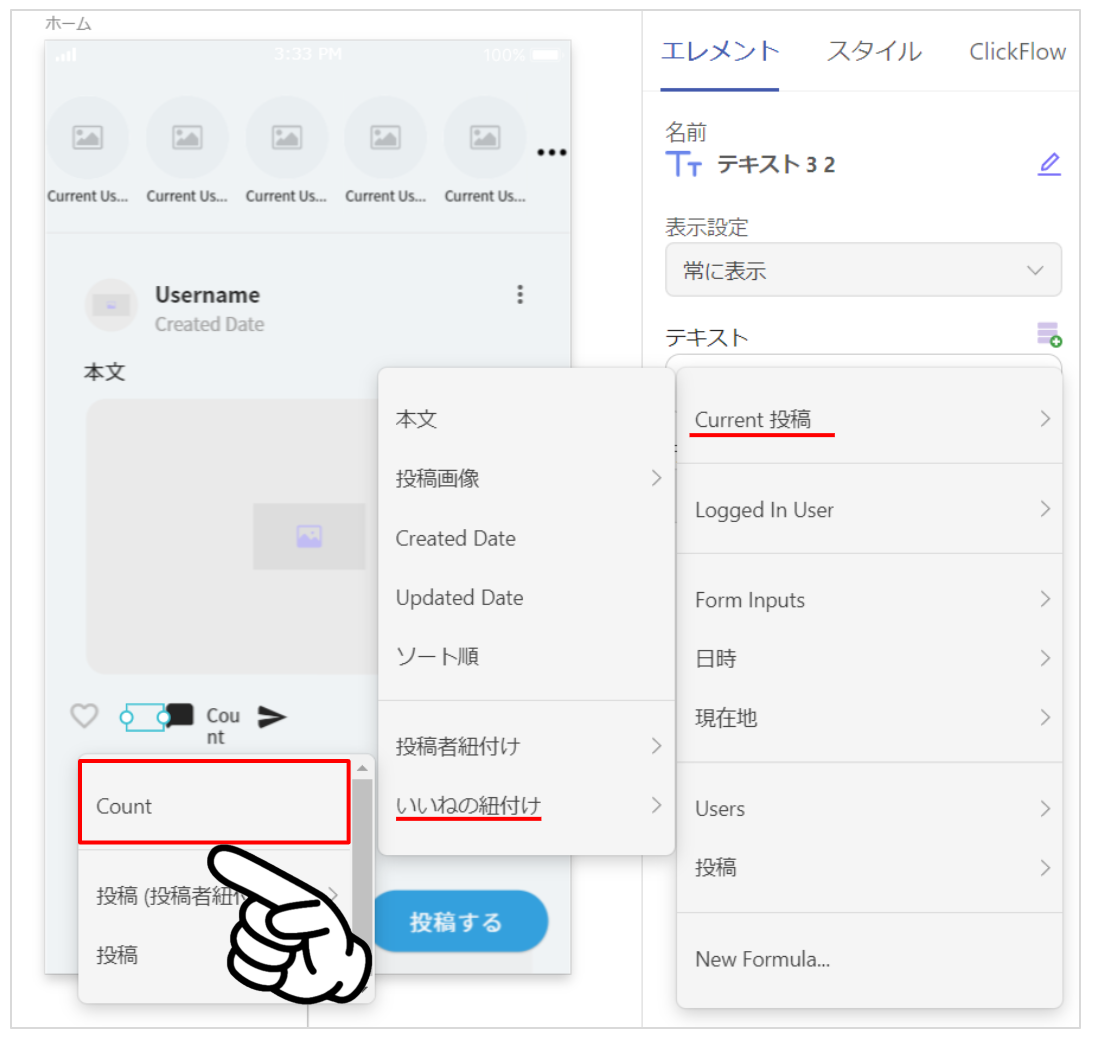Click the テキスト 3 2 element name
Viewport: 1096px width, 1043px height.
pyautogui.click(x=776, y=165)
